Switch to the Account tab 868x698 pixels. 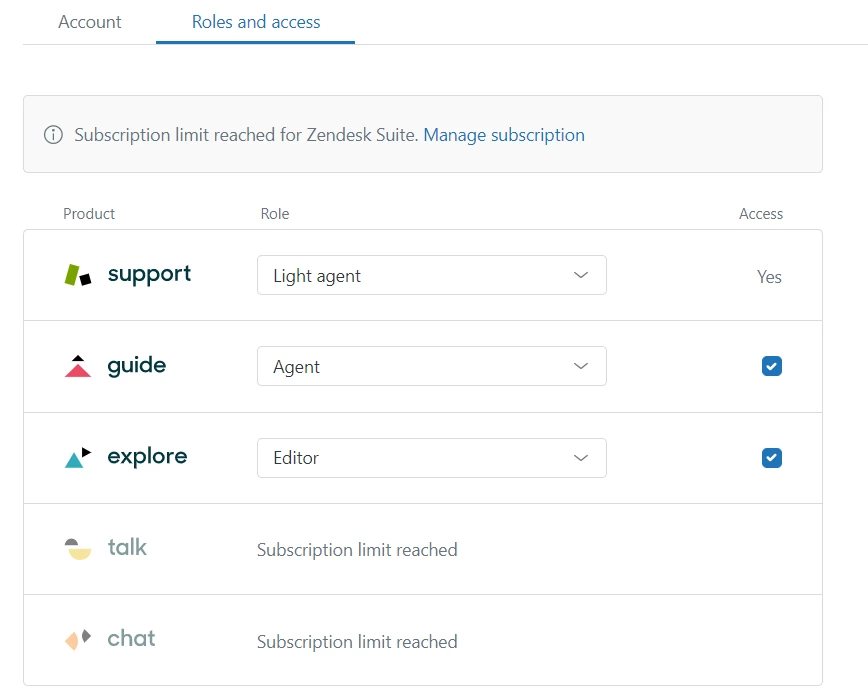(90, 22)
